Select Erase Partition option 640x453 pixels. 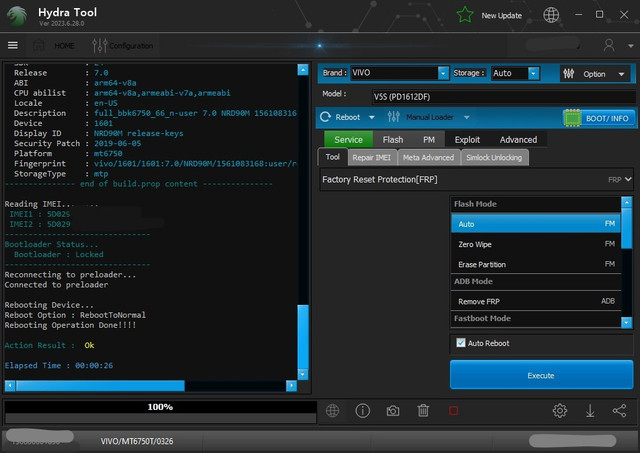pos(536,264)
